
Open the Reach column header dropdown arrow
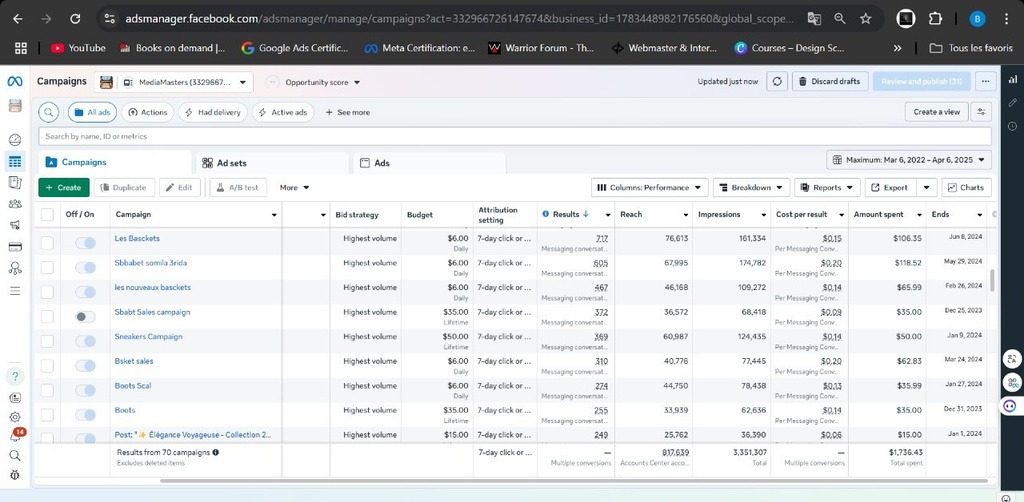[x=685, y=215]
